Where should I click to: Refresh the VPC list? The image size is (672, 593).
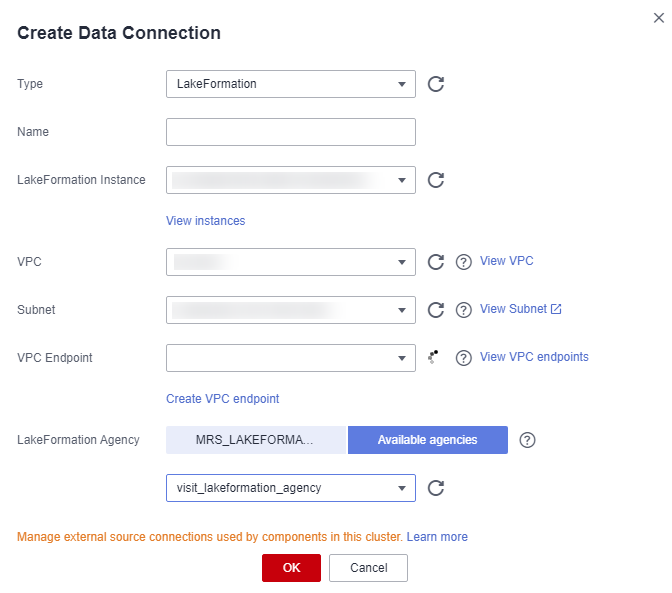(x=436, y=262)
